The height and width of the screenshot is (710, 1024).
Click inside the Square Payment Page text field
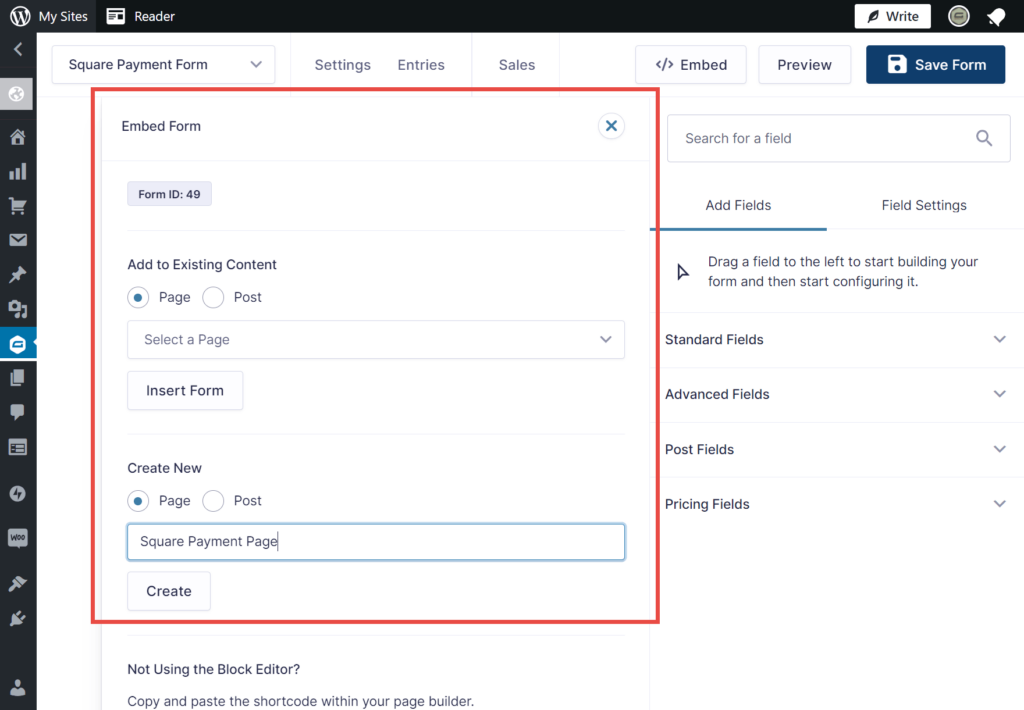(x=376, y=541)
